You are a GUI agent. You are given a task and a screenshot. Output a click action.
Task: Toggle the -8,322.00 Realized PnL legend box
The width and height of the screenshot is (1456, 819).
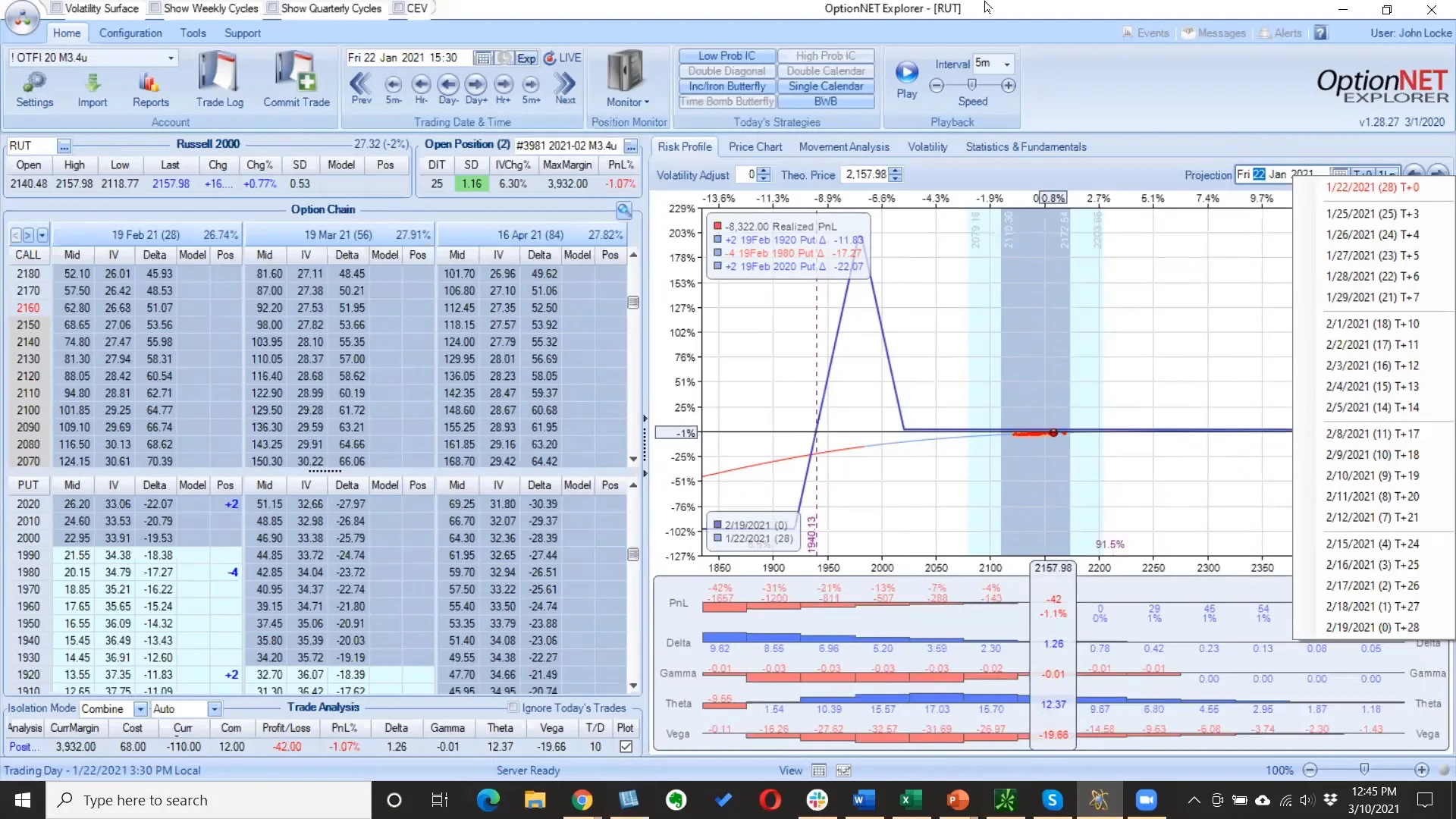[x=717, y=226]
